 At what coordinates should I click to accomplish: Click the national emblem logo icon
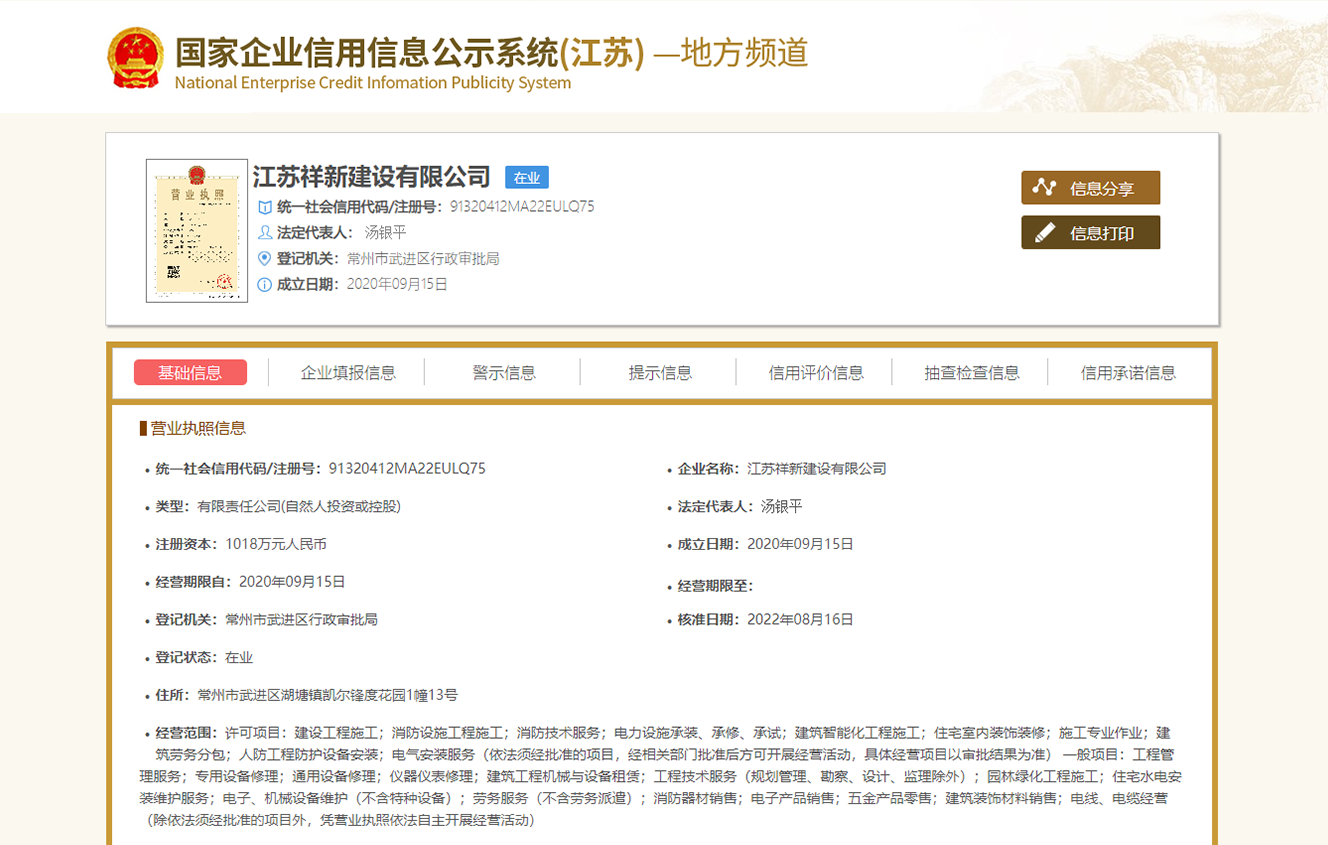tap(135, 57)
